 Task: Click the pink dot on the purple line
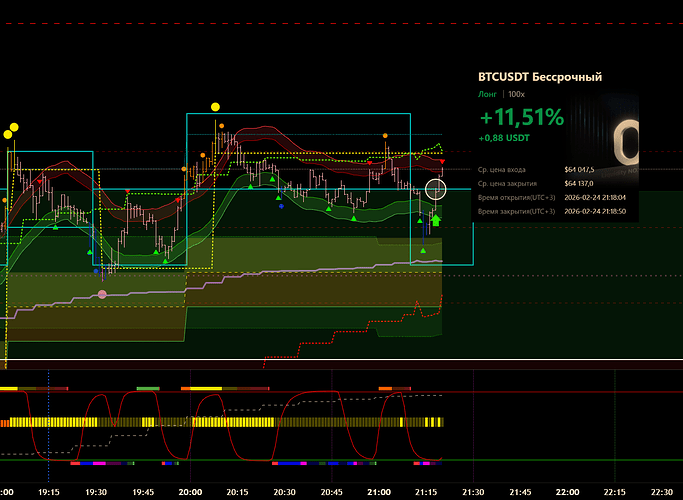102,294
